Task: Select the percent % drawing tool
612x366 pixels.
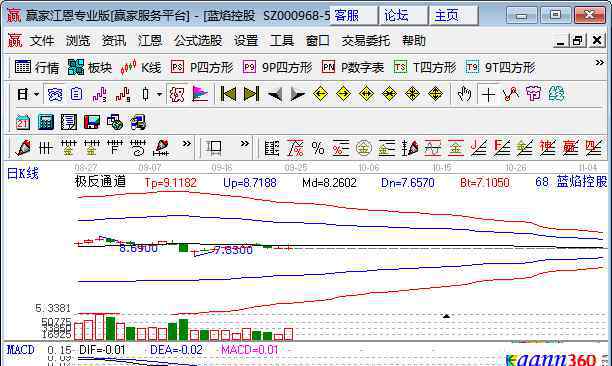Action: click(318, 148)
